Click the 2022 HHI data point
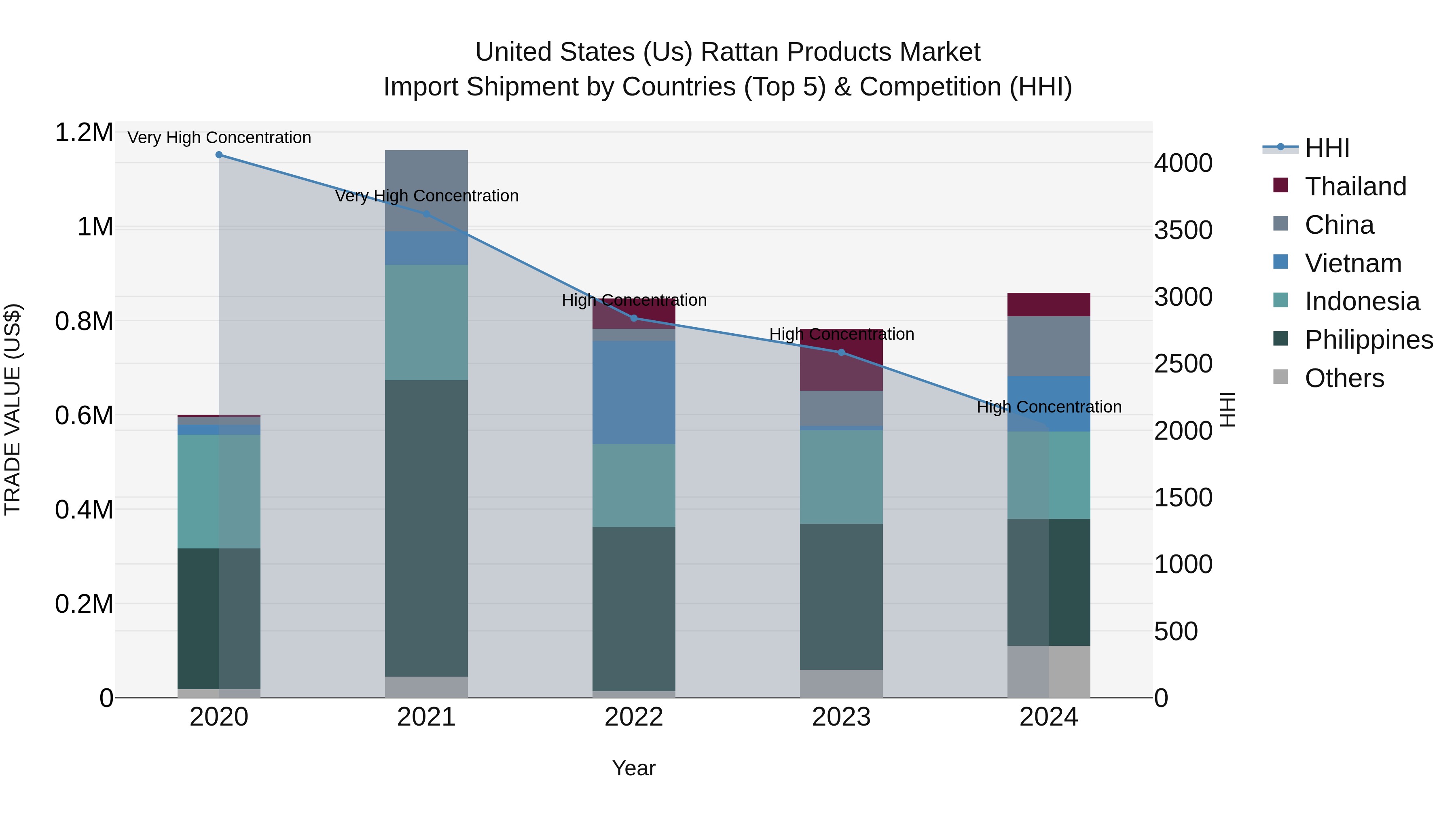 (634, 318)
